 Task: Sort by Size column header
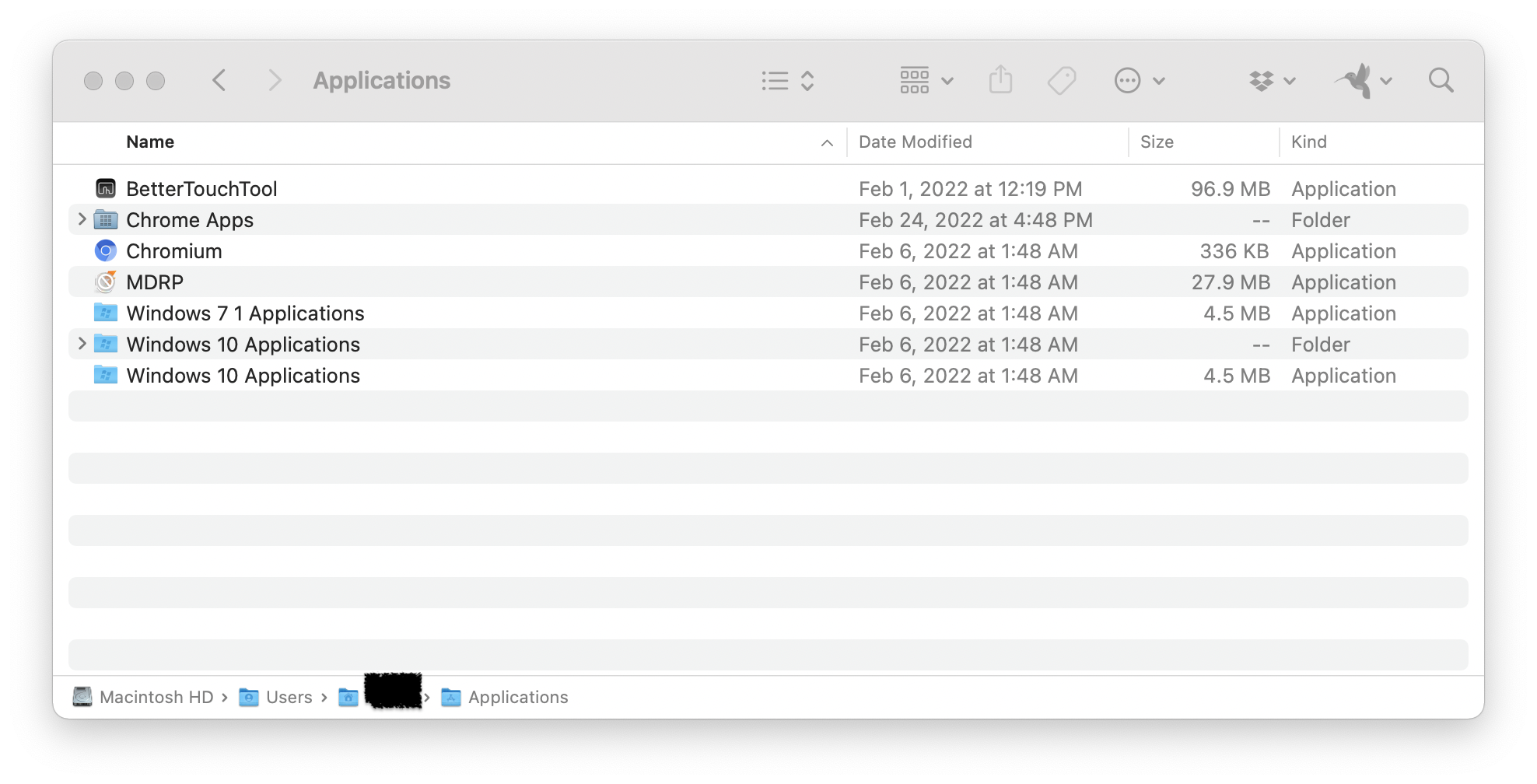(x=1157, y=142)
